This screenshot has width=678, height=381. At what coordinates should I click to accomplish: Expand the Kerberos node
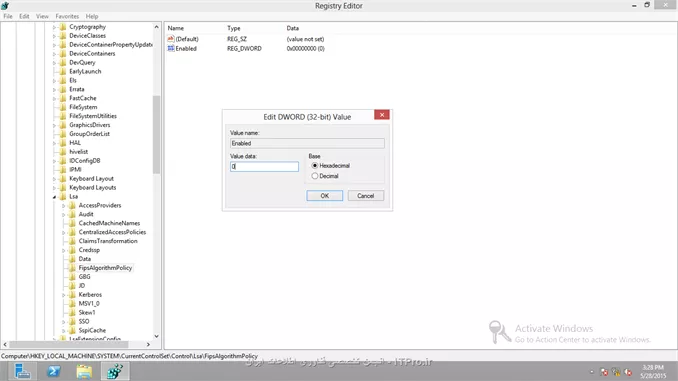pos(64,295)
